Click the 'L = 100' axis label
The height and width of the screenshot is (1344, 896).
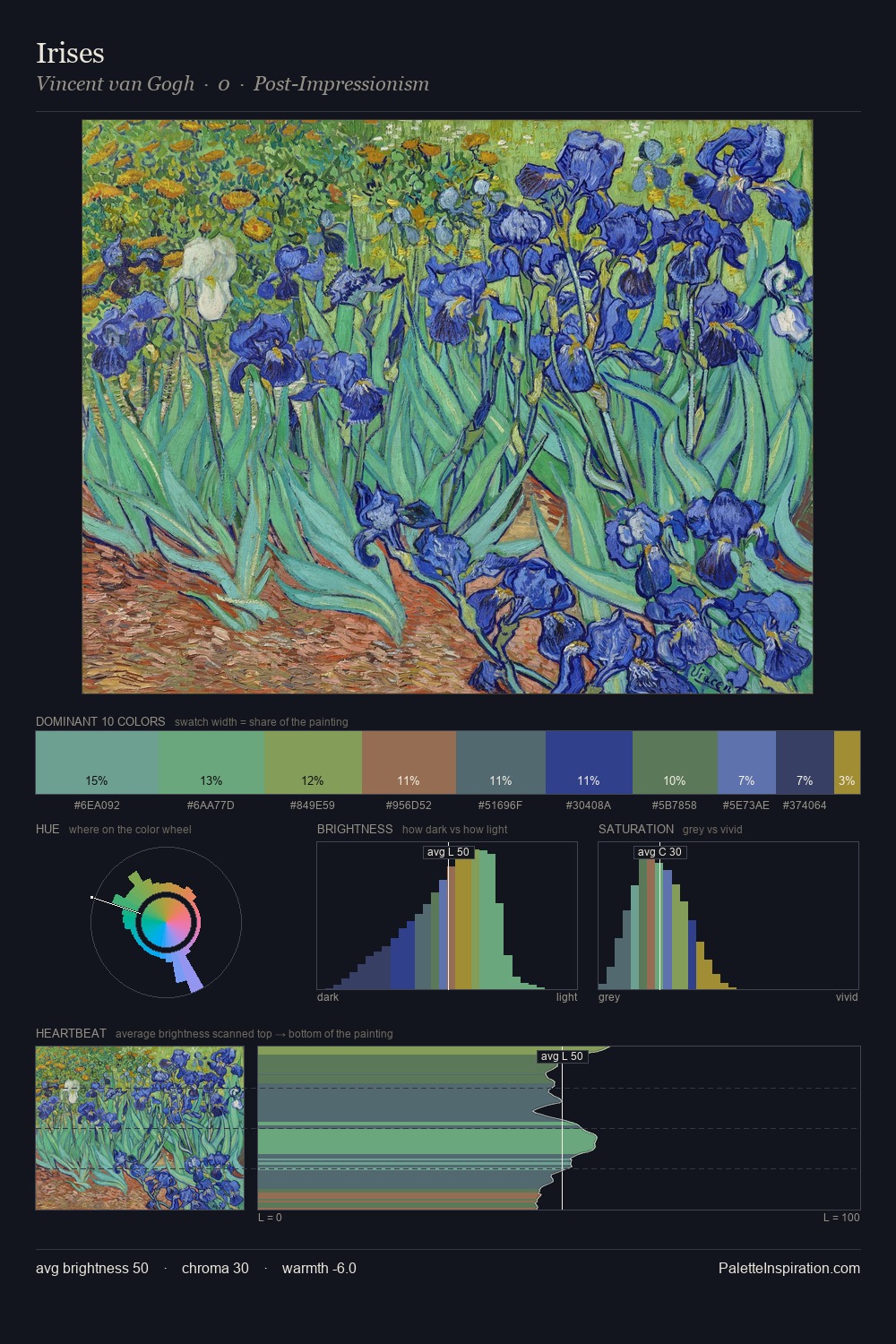pyautogui.click(x=841, y=1217)
